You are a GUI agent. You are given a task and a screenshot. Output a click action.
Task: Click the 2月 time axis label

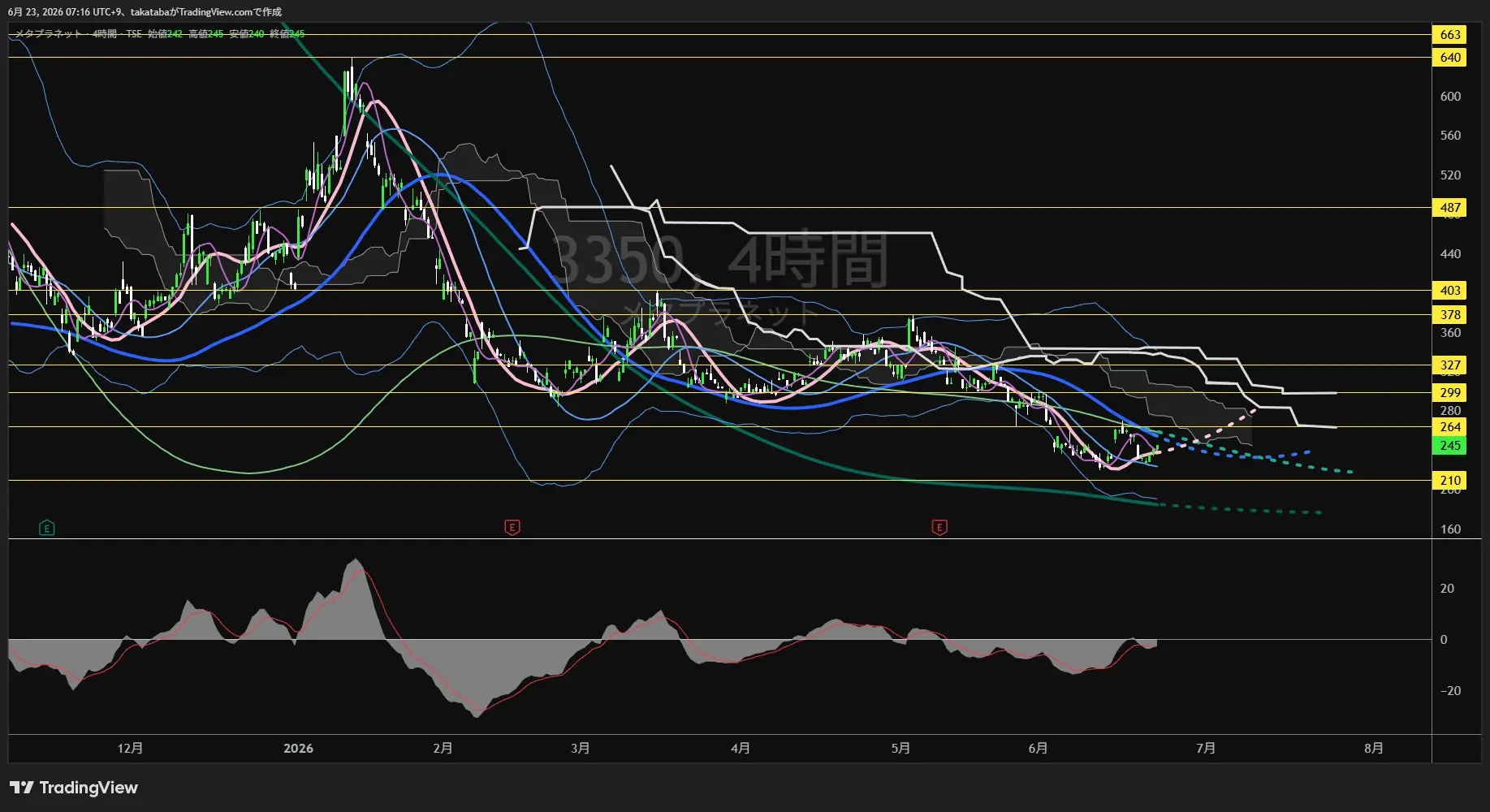(x=443, y=748)
